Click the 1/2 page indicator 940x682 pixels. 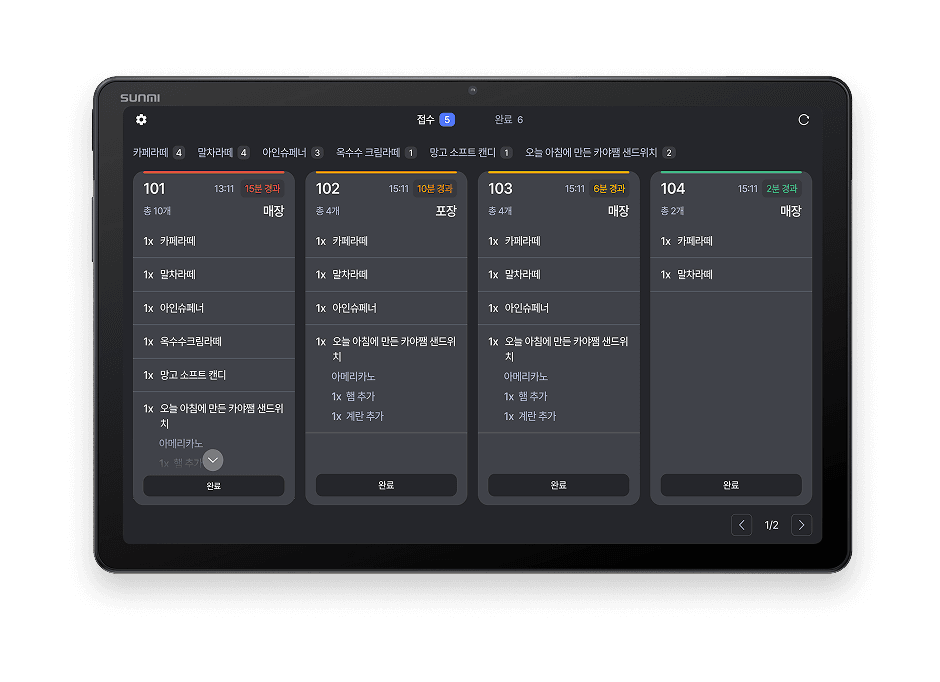pos(772,526)
